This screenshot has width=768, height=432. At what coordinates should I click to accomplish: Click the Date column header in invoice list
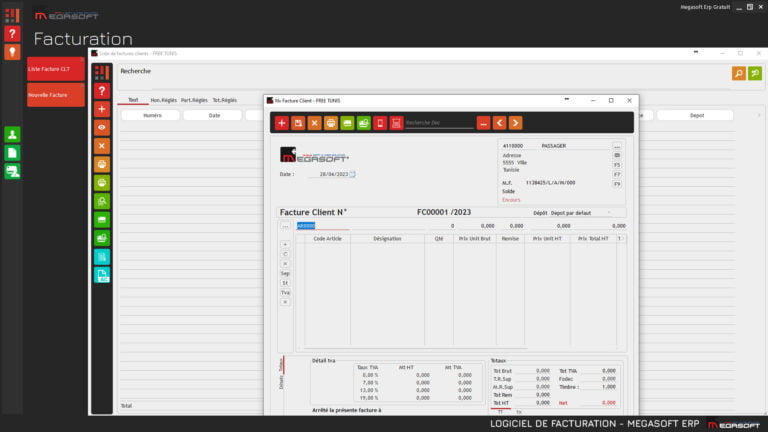click(214, 116)
